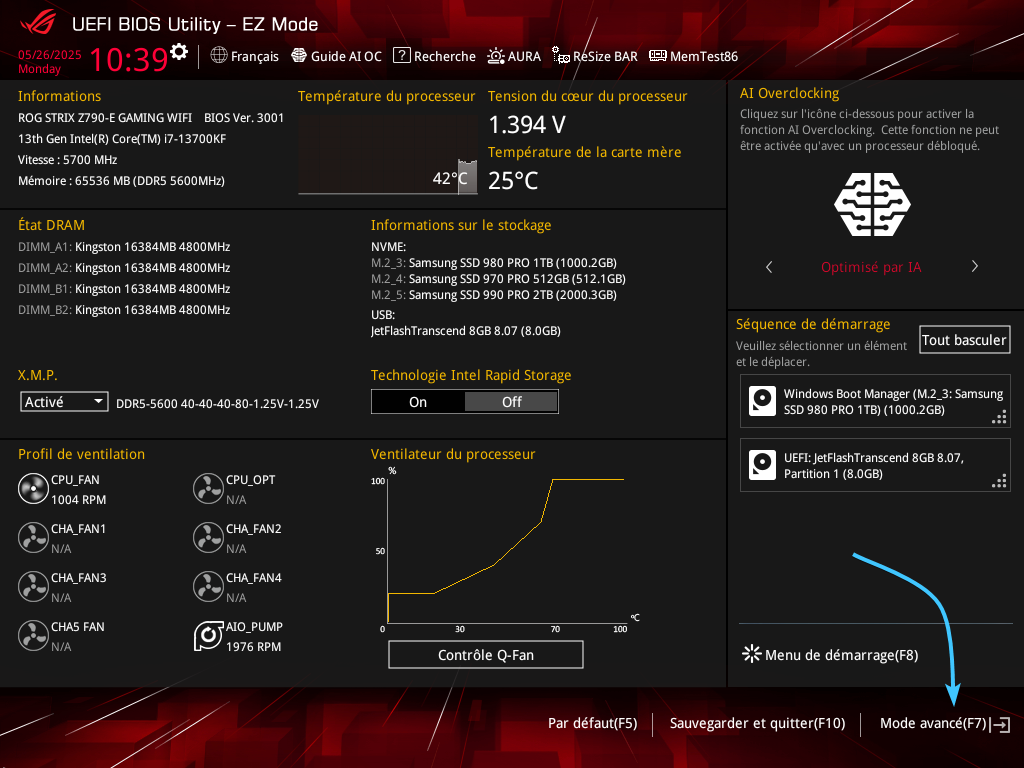This screenshot has height=768, width=1024.
Task: Go to next AI Overclocking option
Action: coord(974,266)
